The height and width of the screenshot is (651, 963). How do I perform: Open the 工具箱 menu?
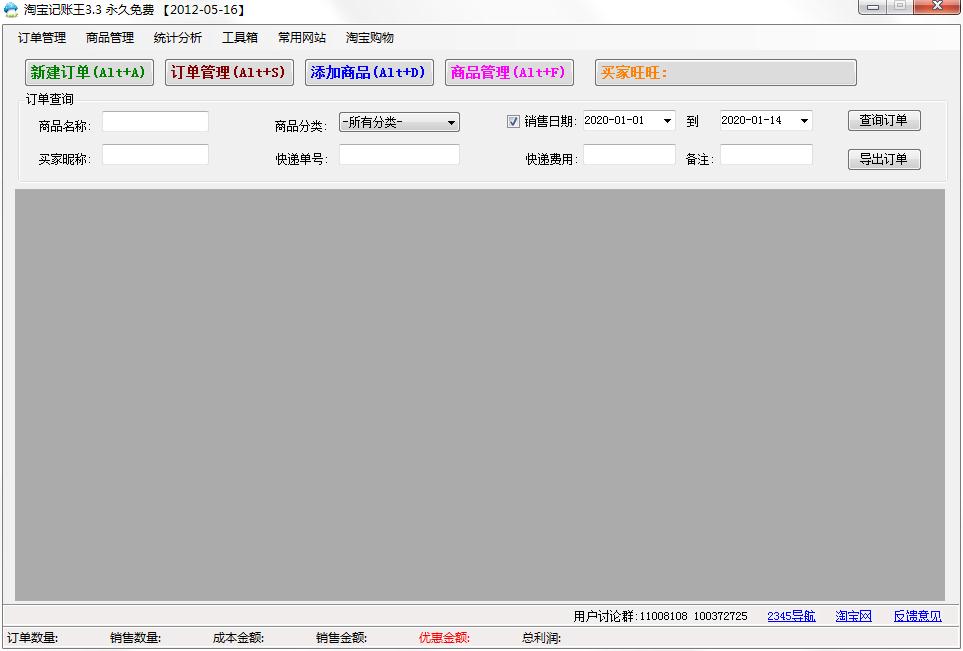tap(240, 38)
